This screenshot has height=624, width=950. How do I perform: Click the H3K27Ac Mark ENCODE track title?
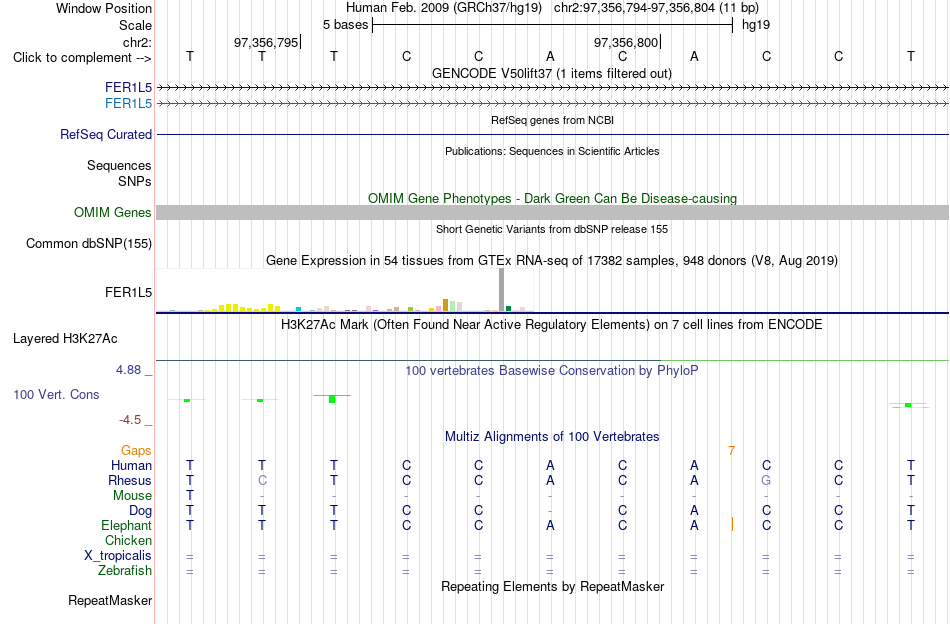tap(552, 325)
